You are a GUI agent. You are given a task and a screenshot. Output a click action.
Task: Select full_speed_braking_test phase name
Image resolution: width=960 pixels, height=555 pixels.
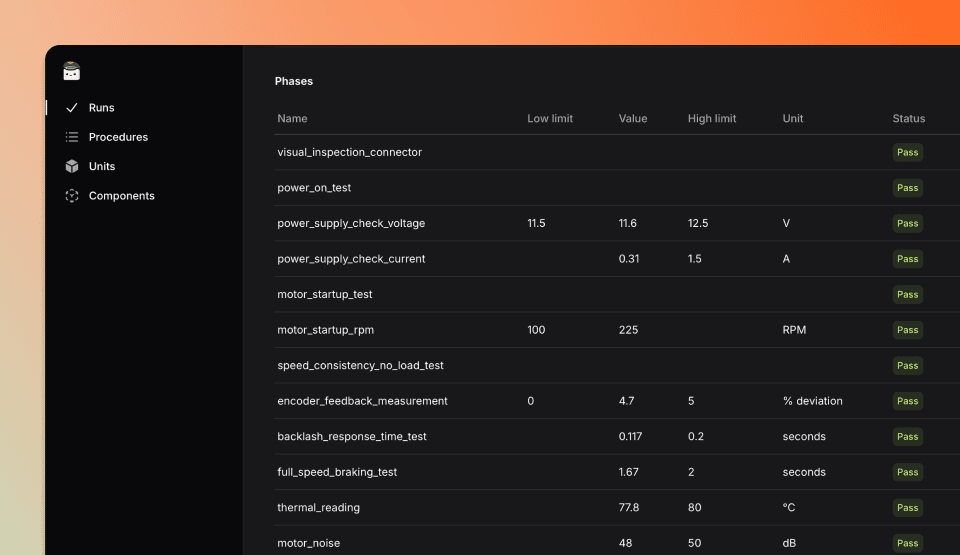pyautogui.click(x=337, y=472)
